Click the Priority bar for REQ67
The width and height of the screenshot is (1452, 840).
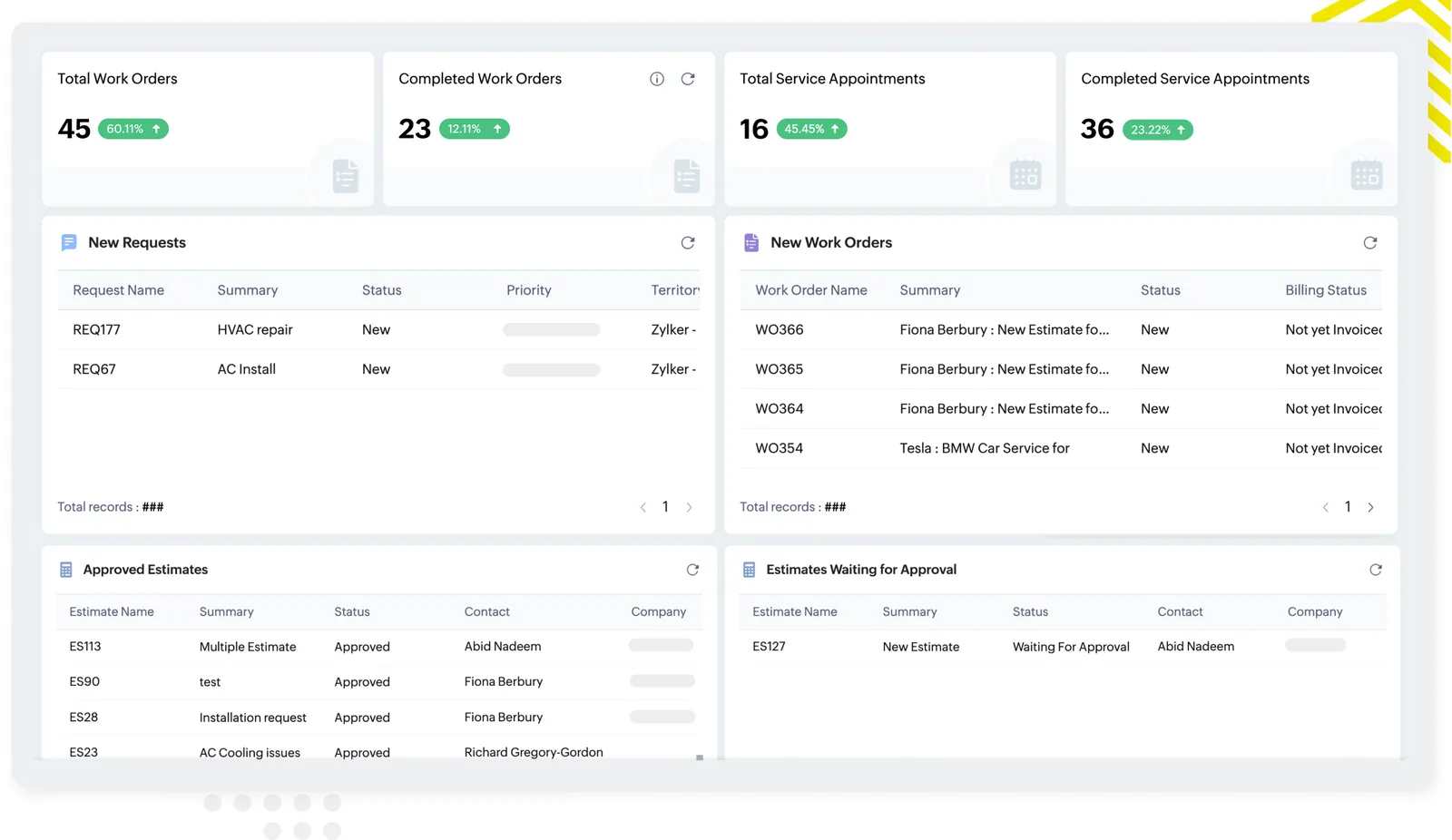tap(552, 370)
